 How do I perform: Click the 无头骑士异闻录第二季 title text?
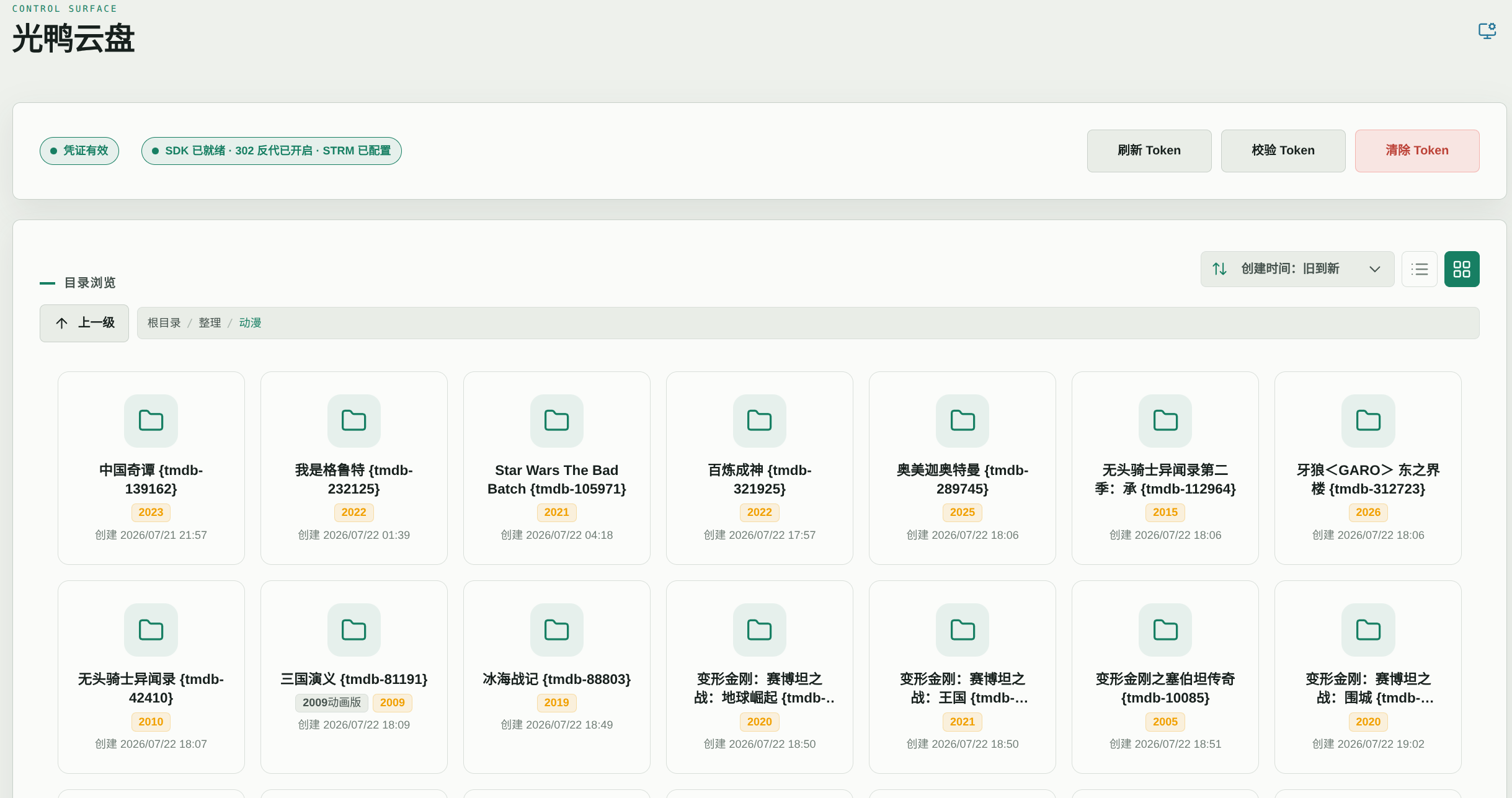pyautogui.click(x=1165, y=479)
